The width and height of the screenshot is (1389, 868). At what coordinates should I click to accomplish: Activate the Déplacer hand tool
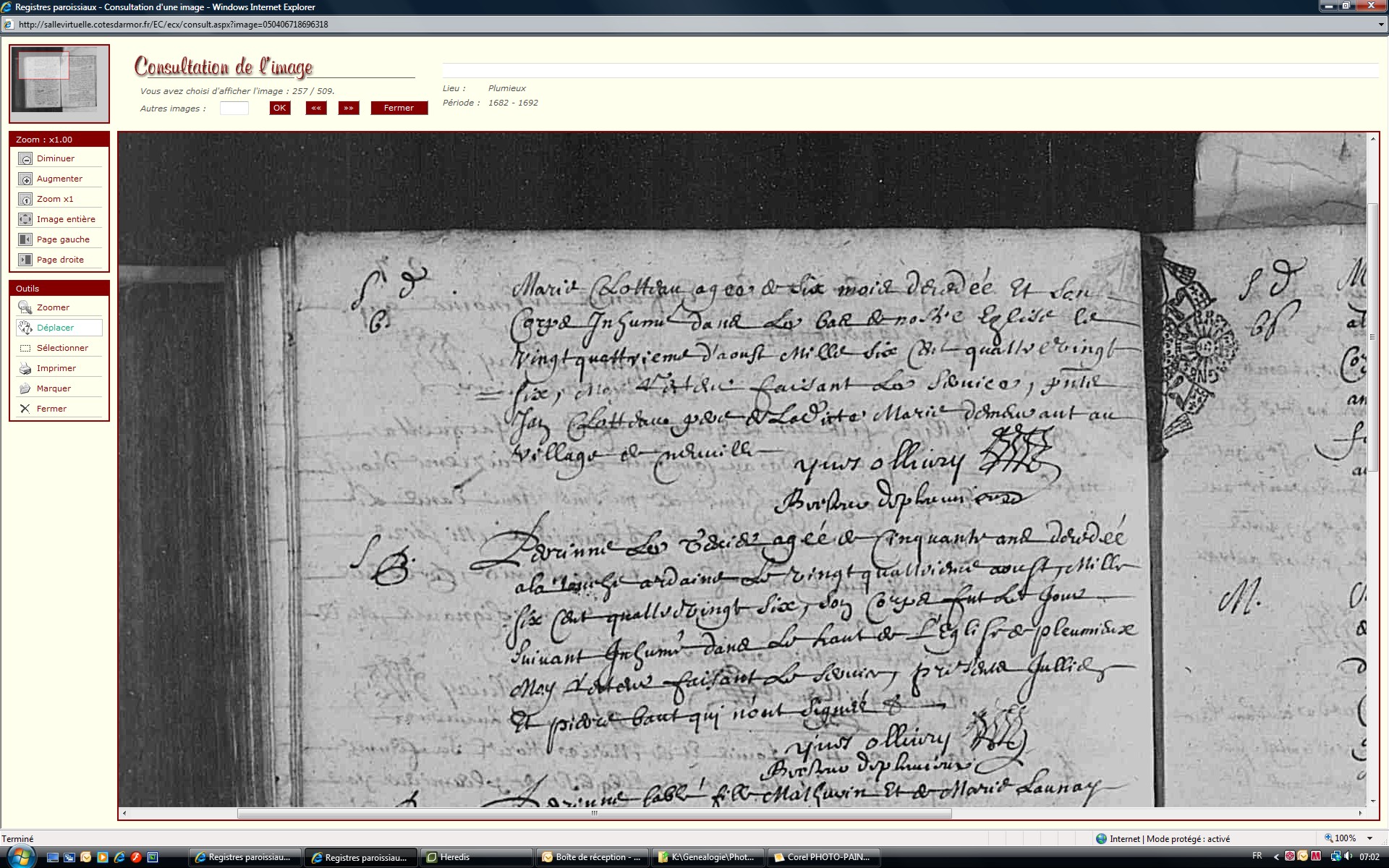coord(25,328)
